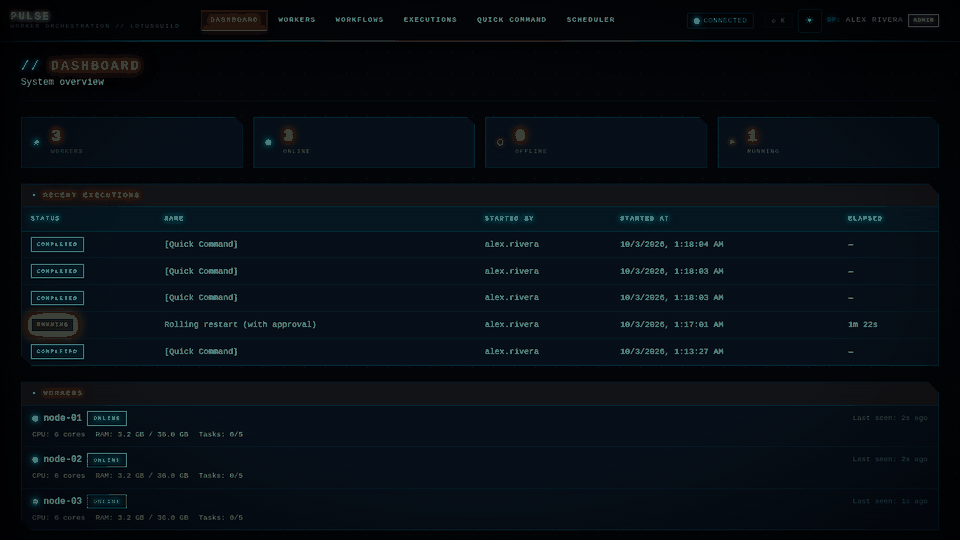
Task: Click node-02 Last seen timestamp
Action: click(890, 459)
